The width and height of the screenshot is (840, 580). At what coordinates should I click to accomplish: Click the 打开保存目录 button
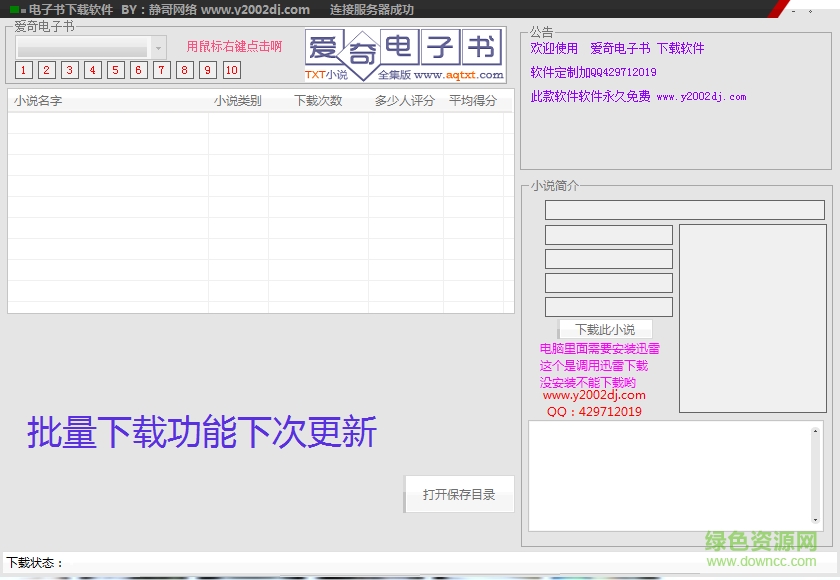click(459, 493)
